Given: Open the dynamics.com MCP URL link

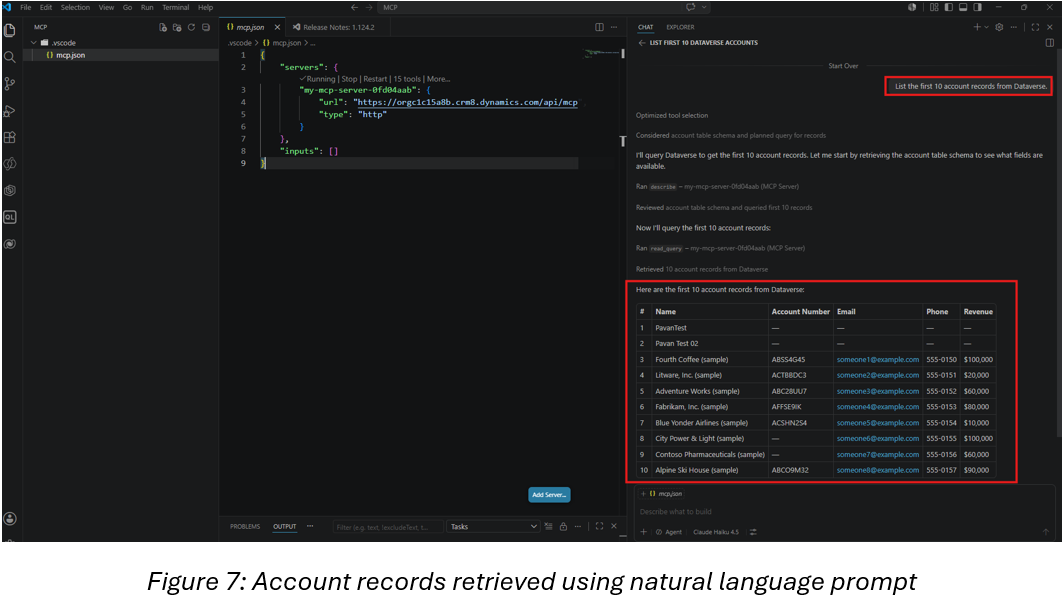Looking at the screenshot, I should click(x=467, y=102).
